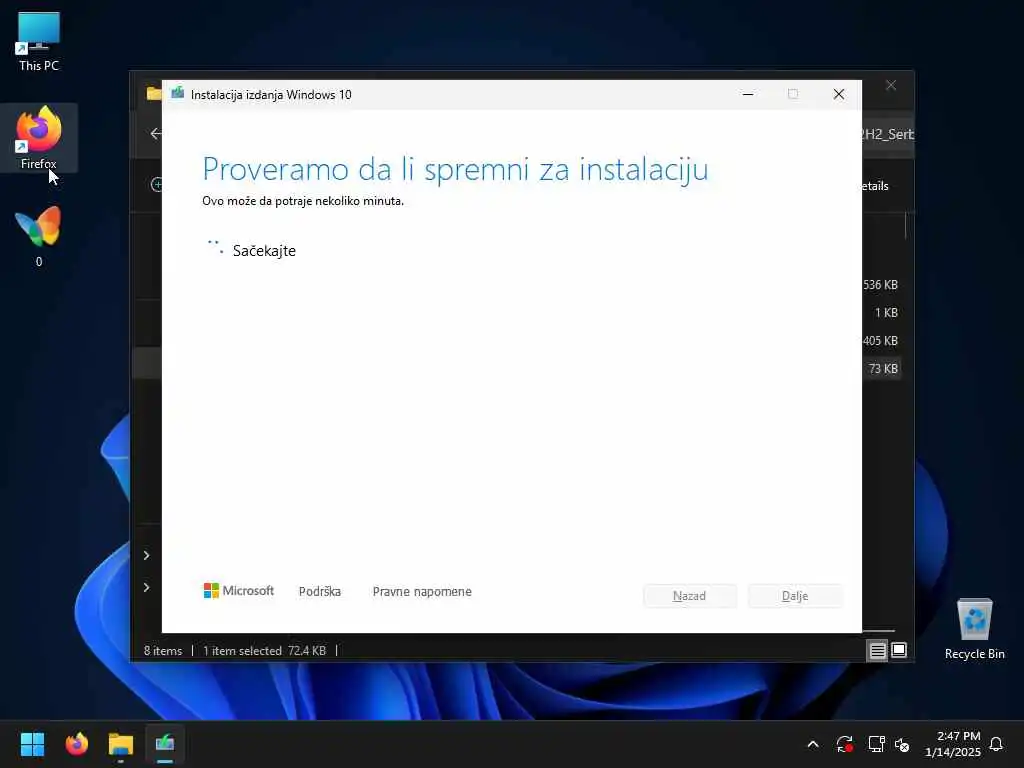Open the This PC desktop icon
The width and height of the screenshot is (1024, 768).
tap(39, 41)
